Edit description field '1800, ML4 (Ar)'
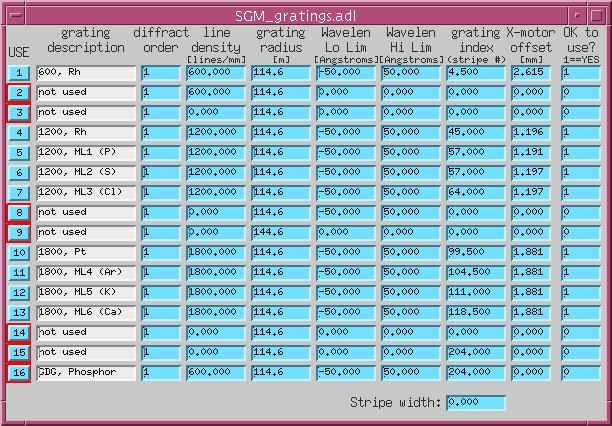This screenshot has width=612, height=426. click(x=86, y=273)
